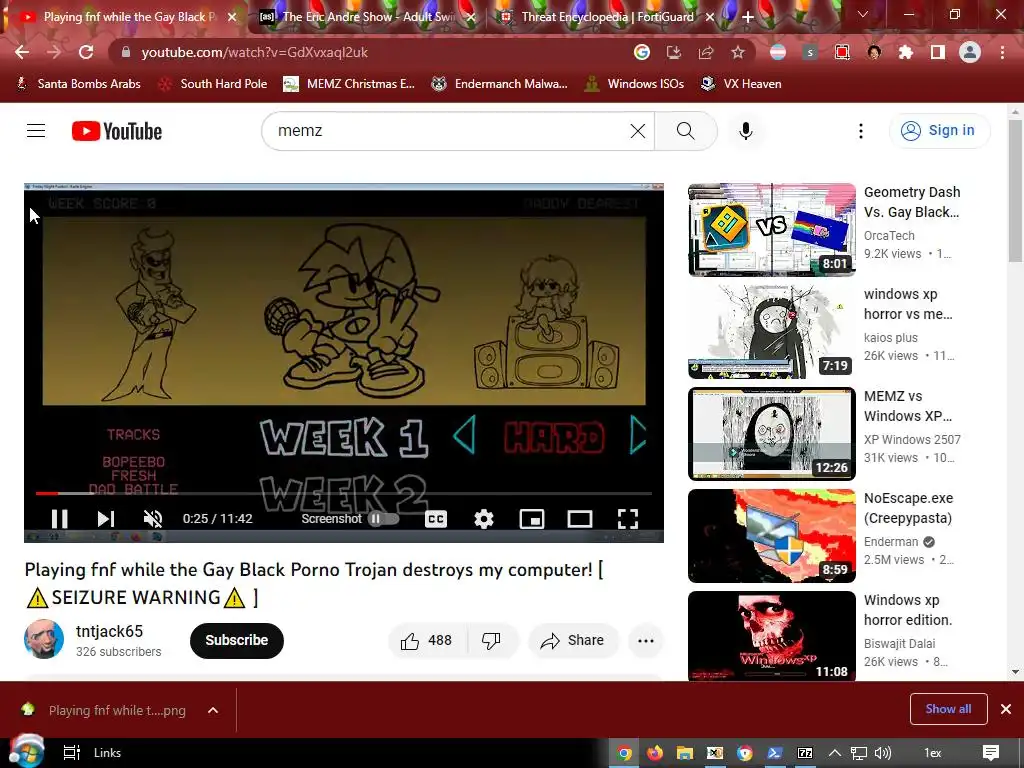Open Windows ISOs bookmark
The image size is (1024, 768).
[x=635, y=84]
